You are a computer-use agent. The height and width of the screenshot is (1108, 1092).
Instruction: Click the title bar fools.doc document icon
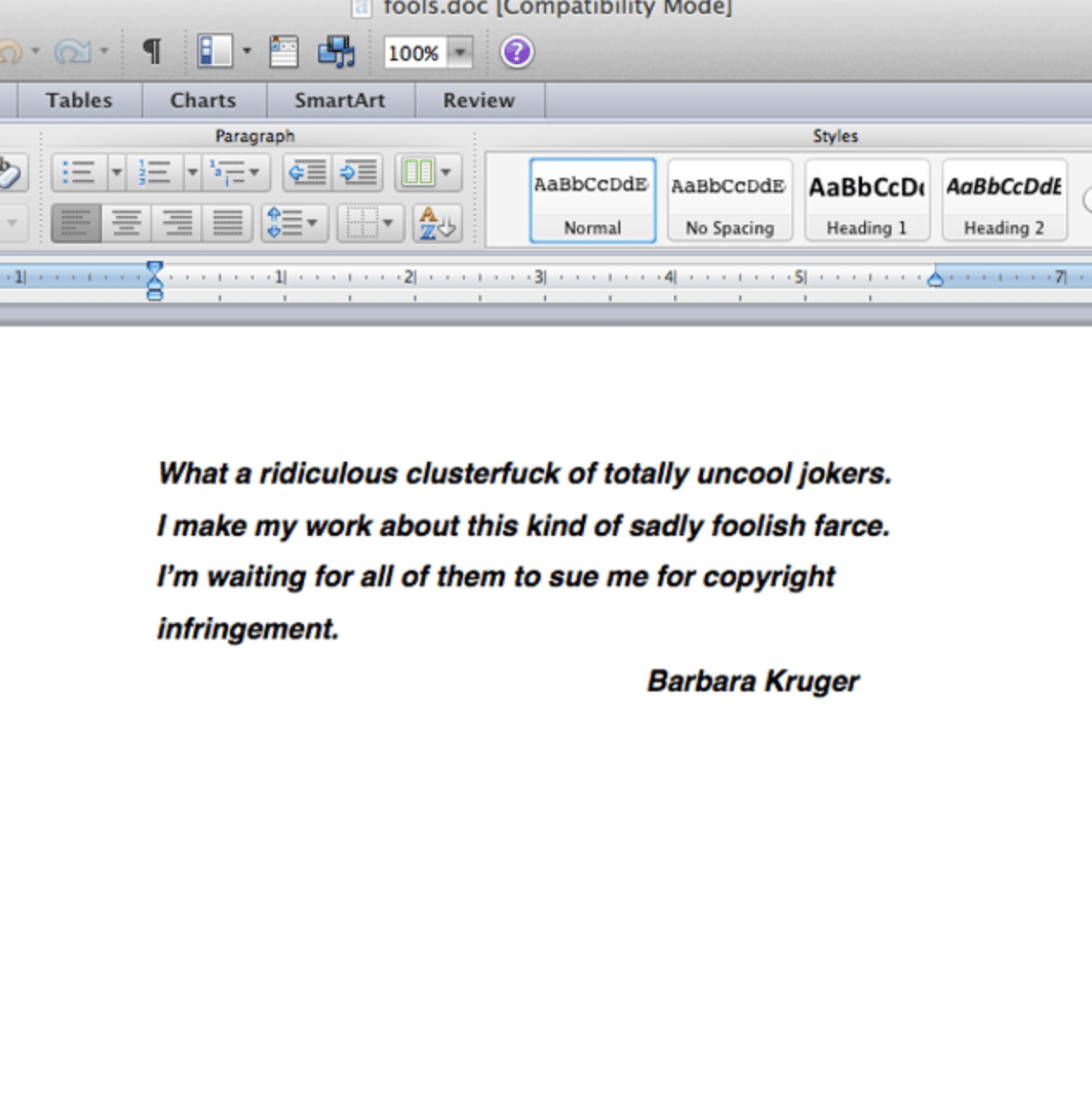point(362,8)
